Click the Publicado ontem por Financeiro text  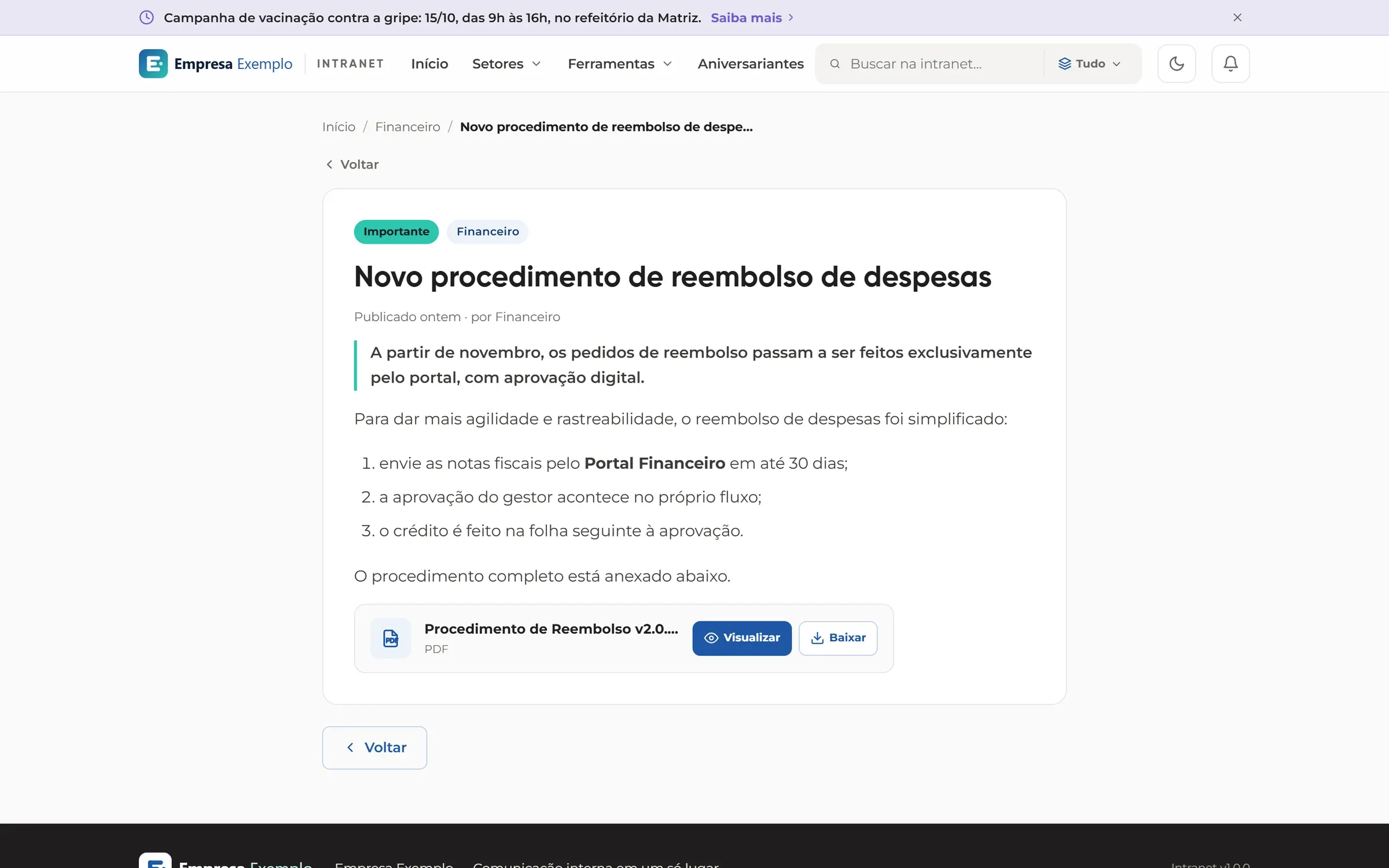pos(457,317)
